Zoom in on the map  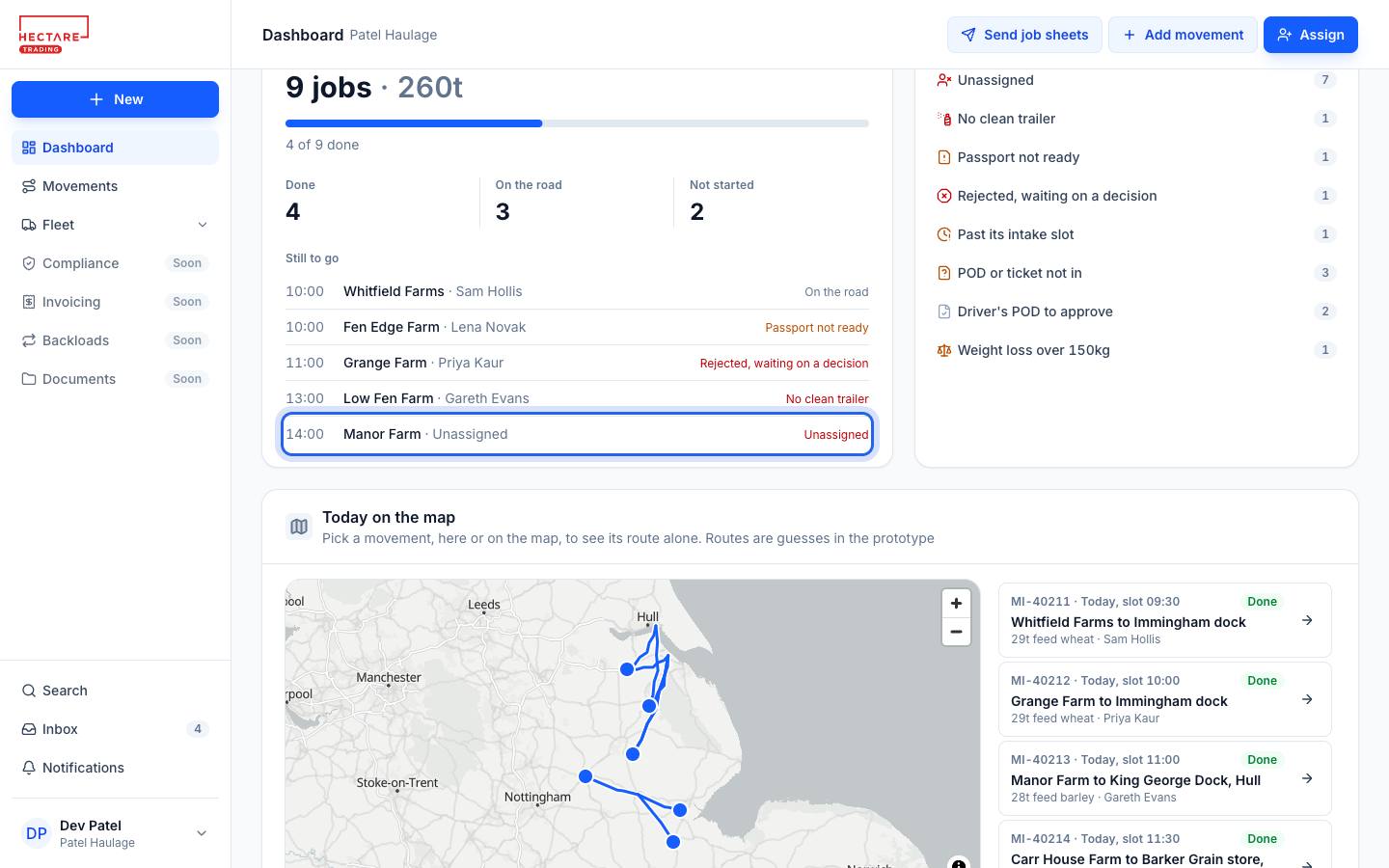pyautogui.click(x=956, y=603)
